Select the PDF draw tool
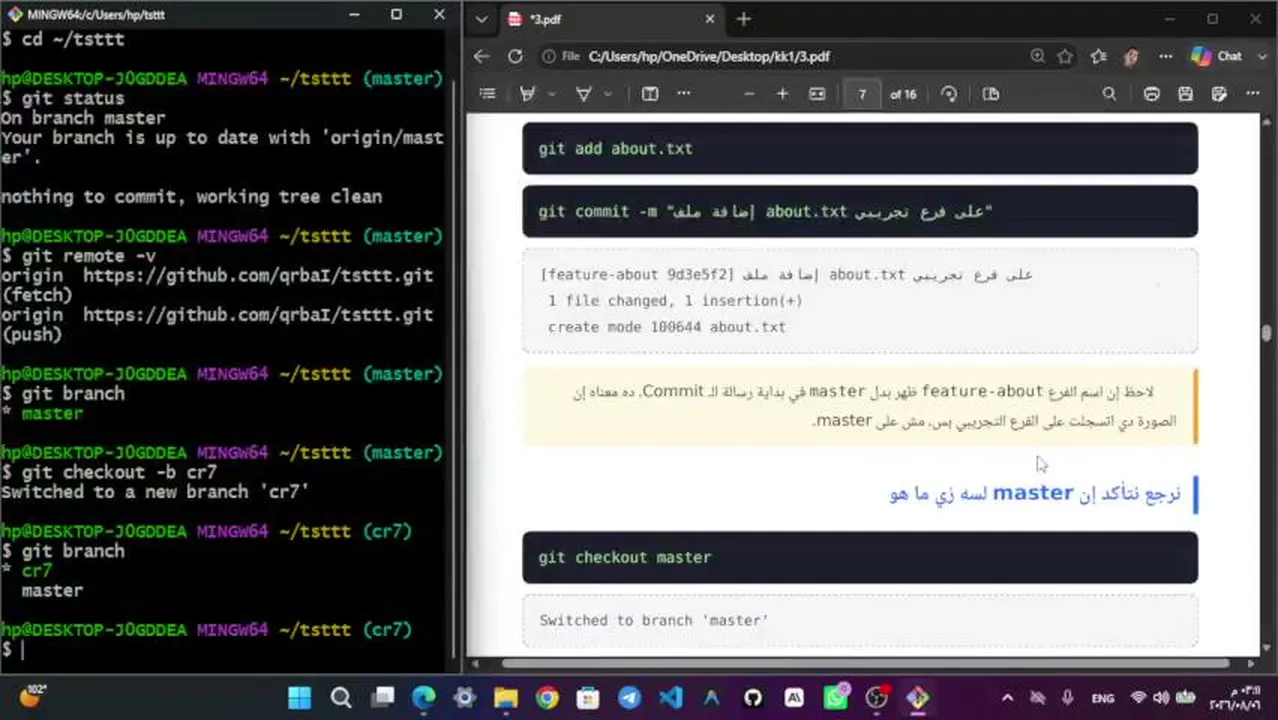 click(584, 94)
